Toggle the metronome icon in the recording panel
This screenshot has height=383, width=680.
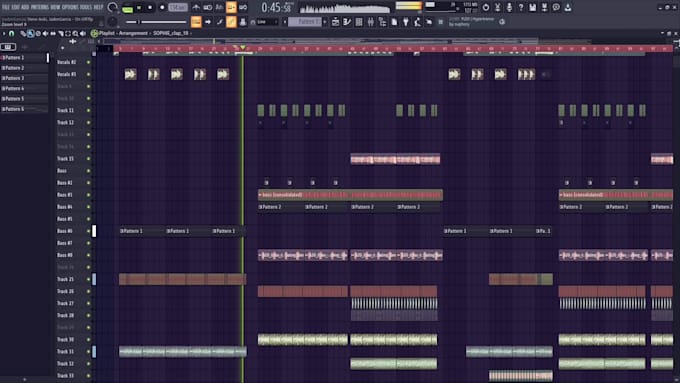[196, 7]
